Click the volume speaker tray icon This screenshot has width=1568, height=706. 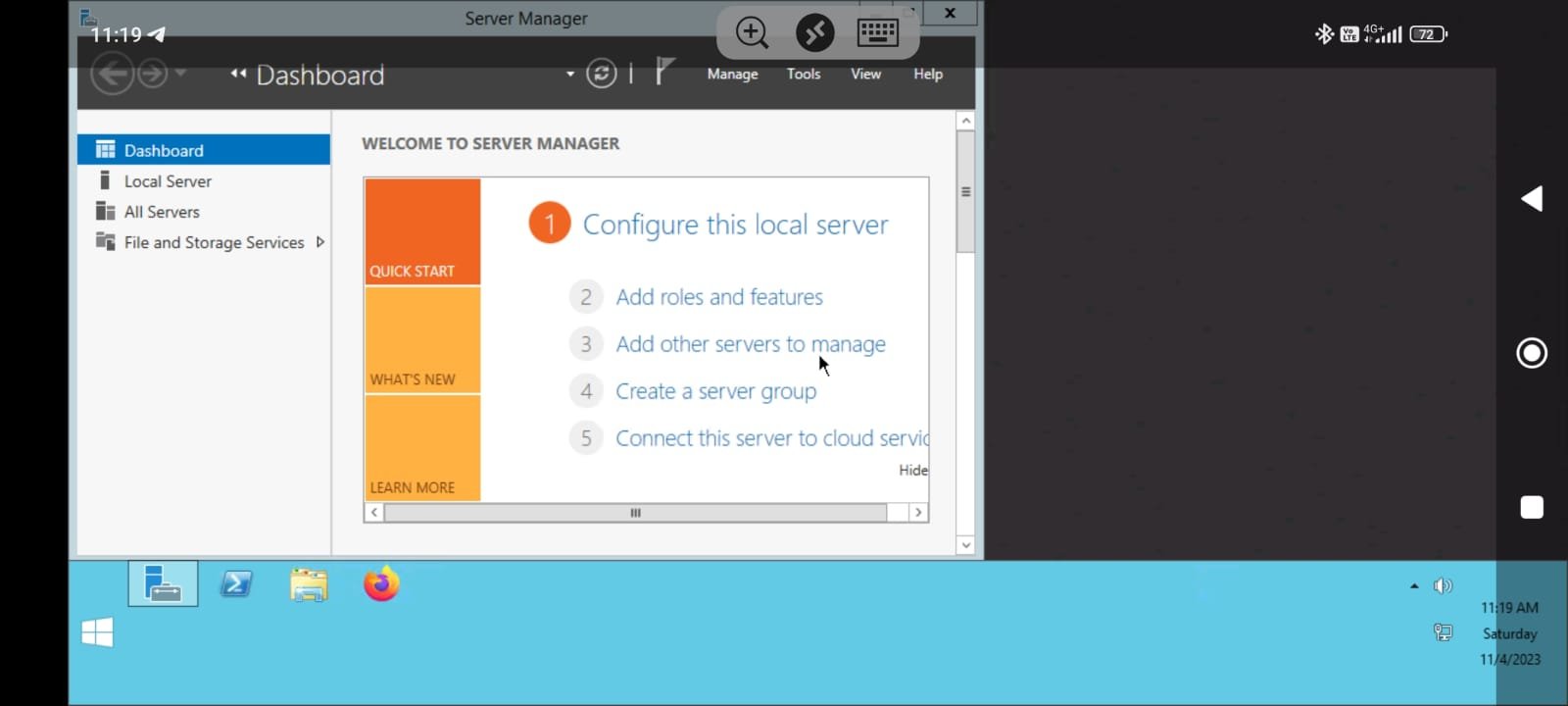[1443, 585]
